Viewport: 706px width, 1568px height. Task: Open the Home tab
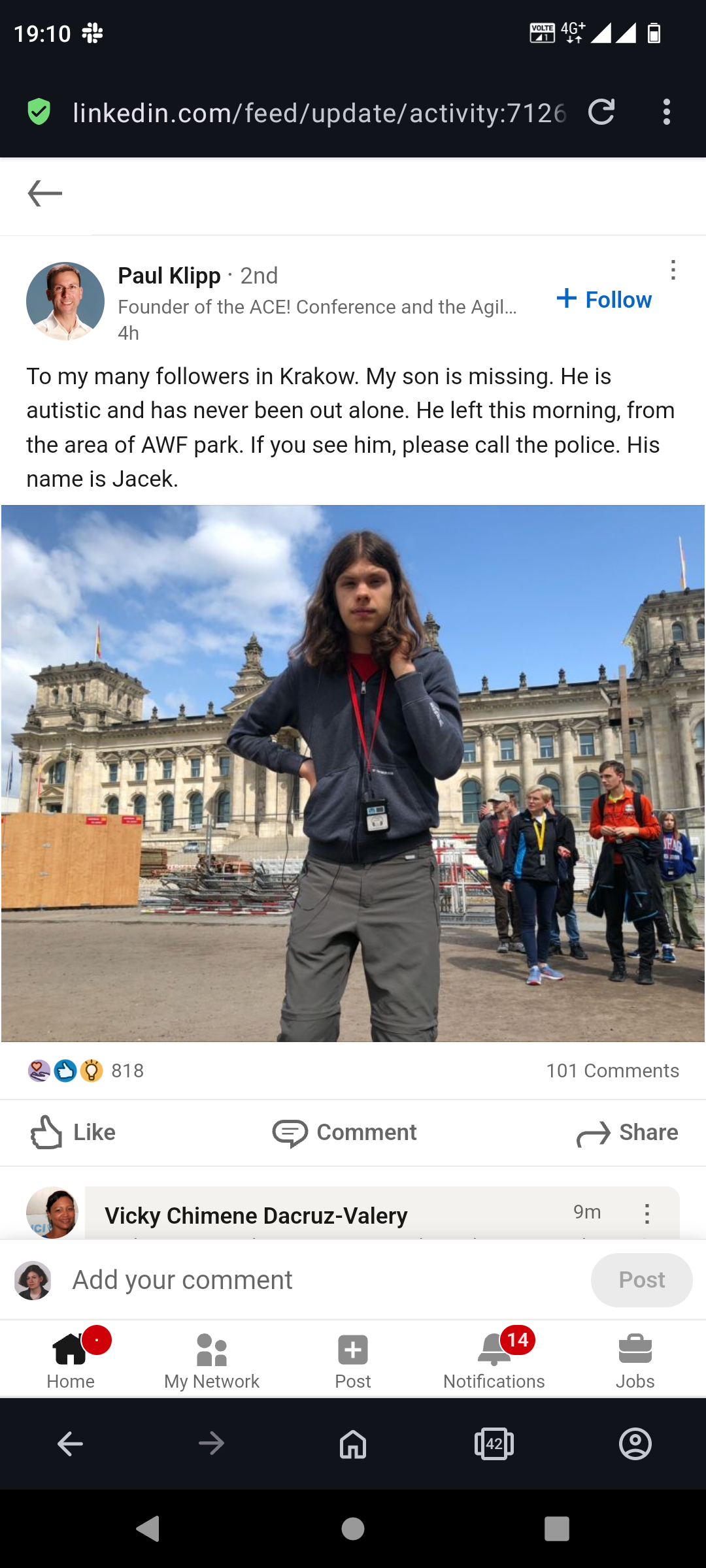(x=71, y=1359)
